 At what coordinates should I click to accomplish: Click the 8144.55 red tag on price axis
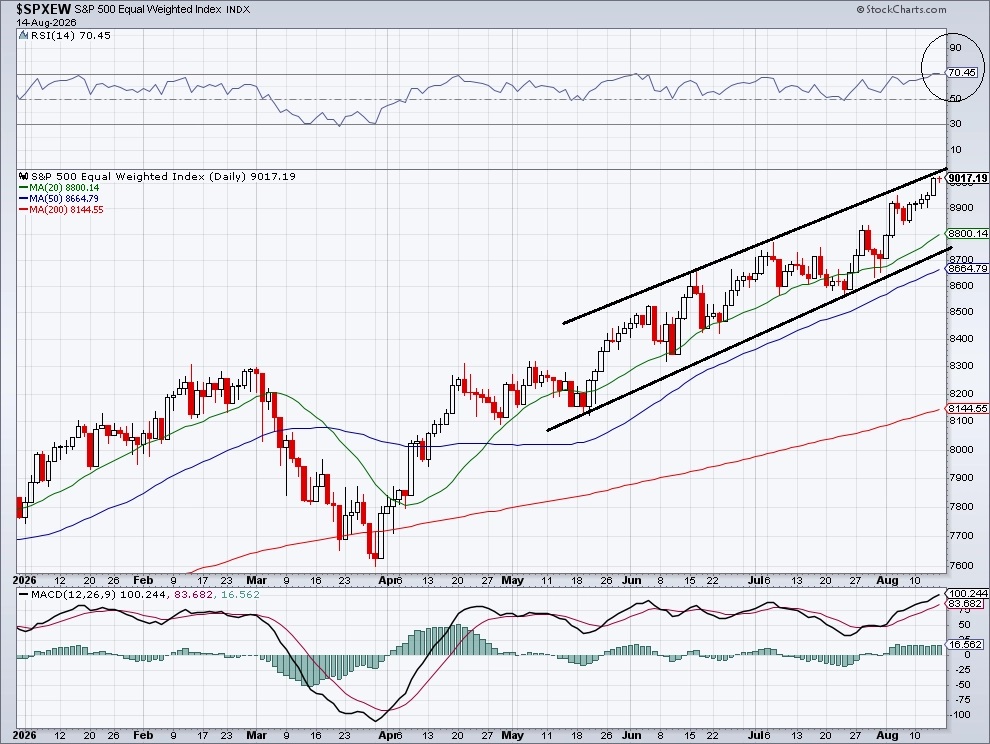[x=968, y=409]
